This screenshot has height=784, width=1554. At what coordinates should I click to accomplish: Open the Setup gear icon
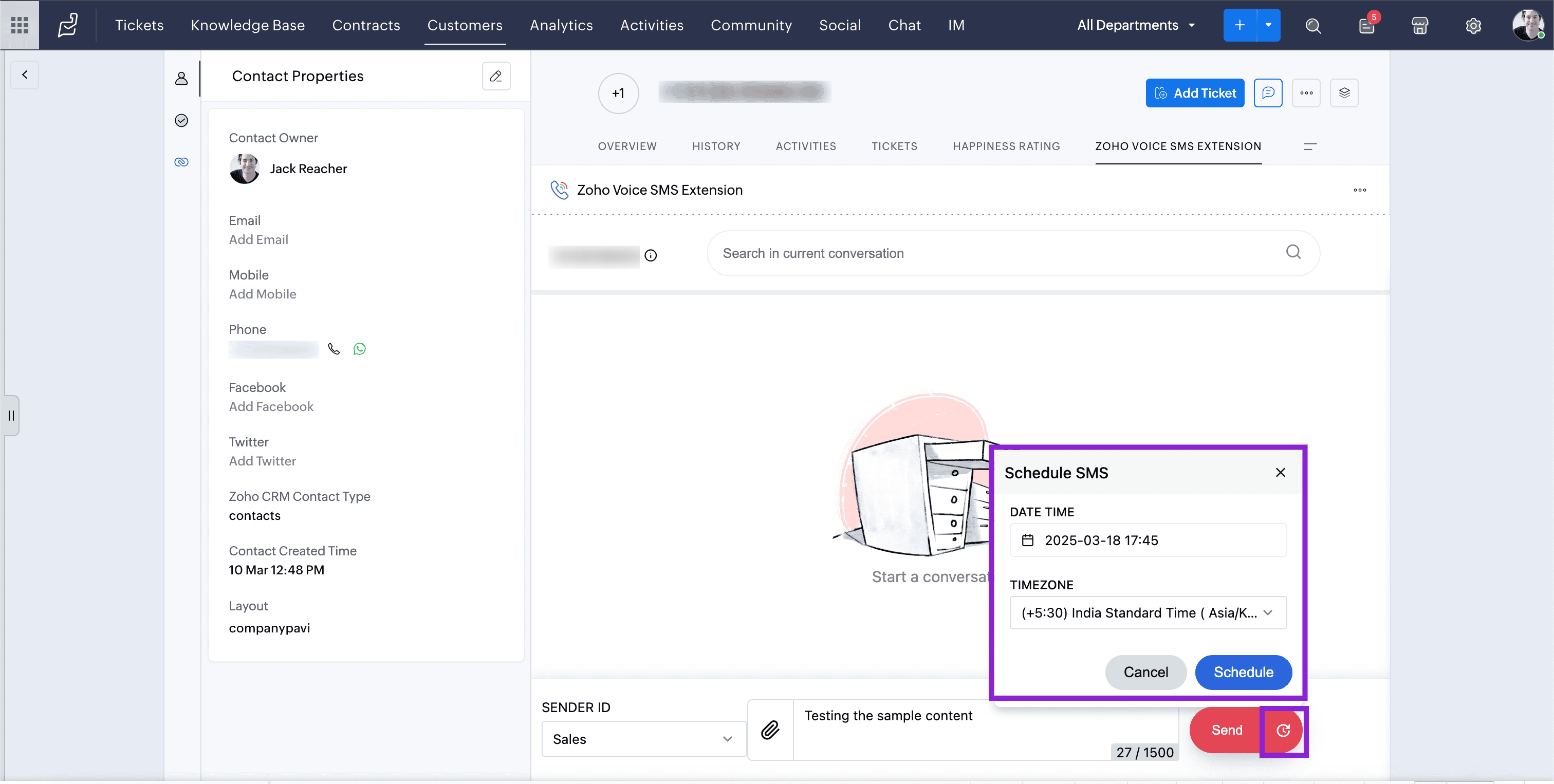[x=1473, y=25]
